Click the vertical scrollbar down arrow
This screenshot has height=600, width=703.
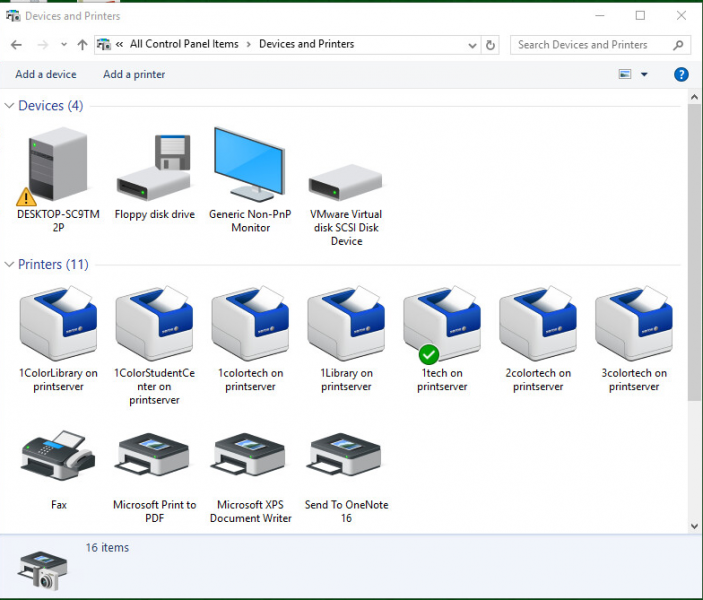tap(694, 526)
